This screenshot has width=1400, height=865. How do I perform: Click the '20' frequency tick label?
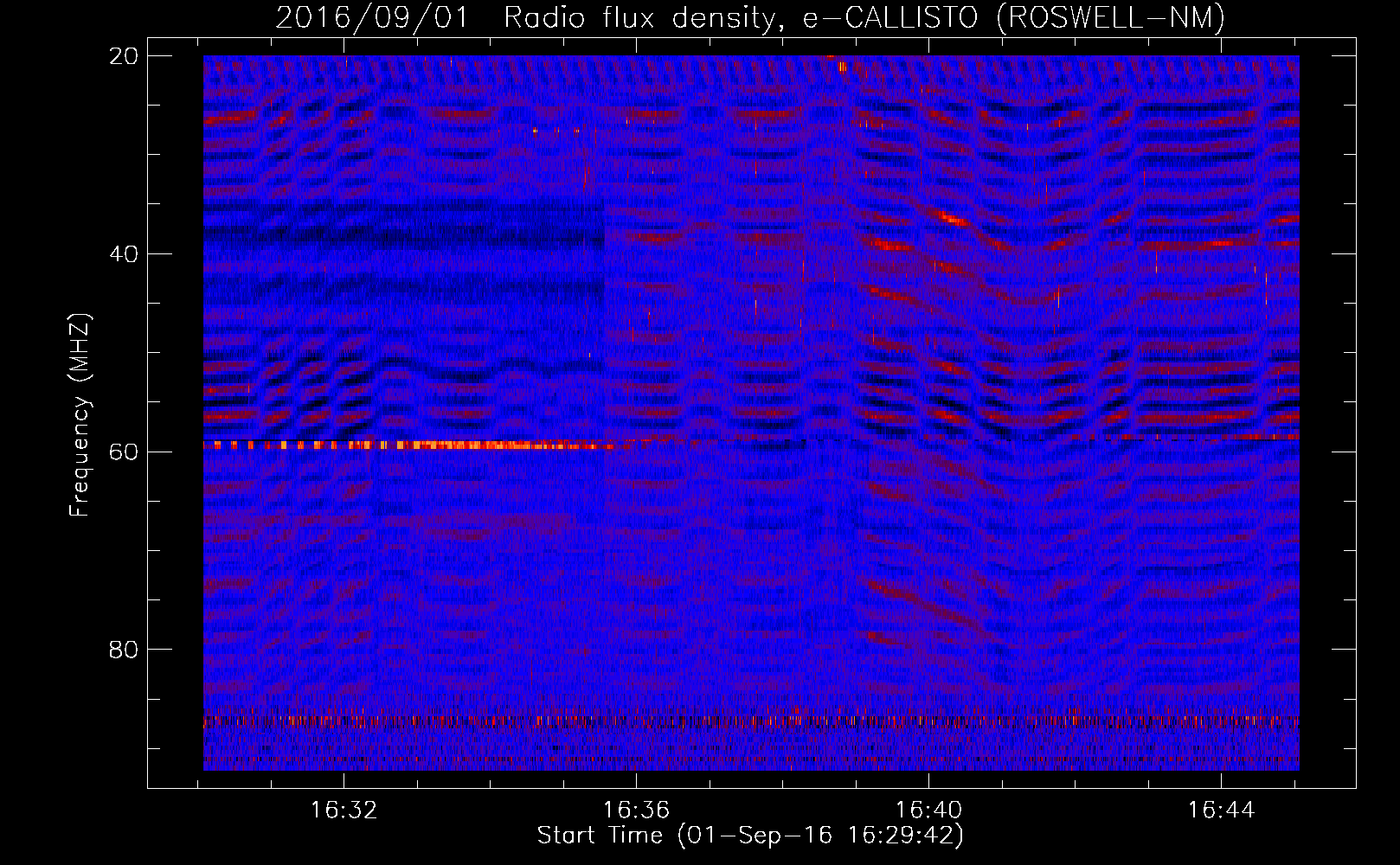pos(123,55)
